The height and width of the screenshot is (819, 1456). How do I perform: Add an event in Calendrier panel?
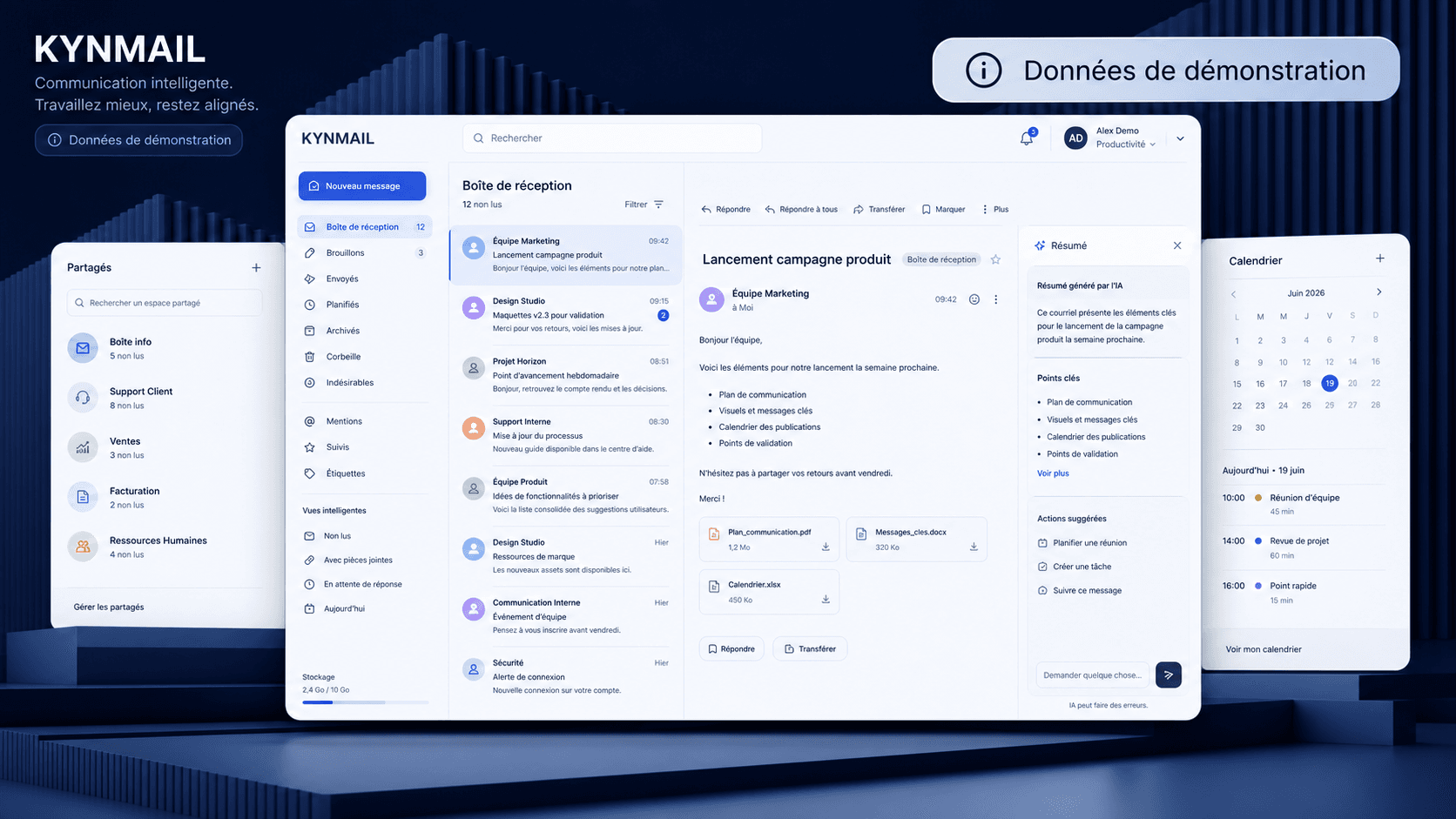[x=1379, y=258]
